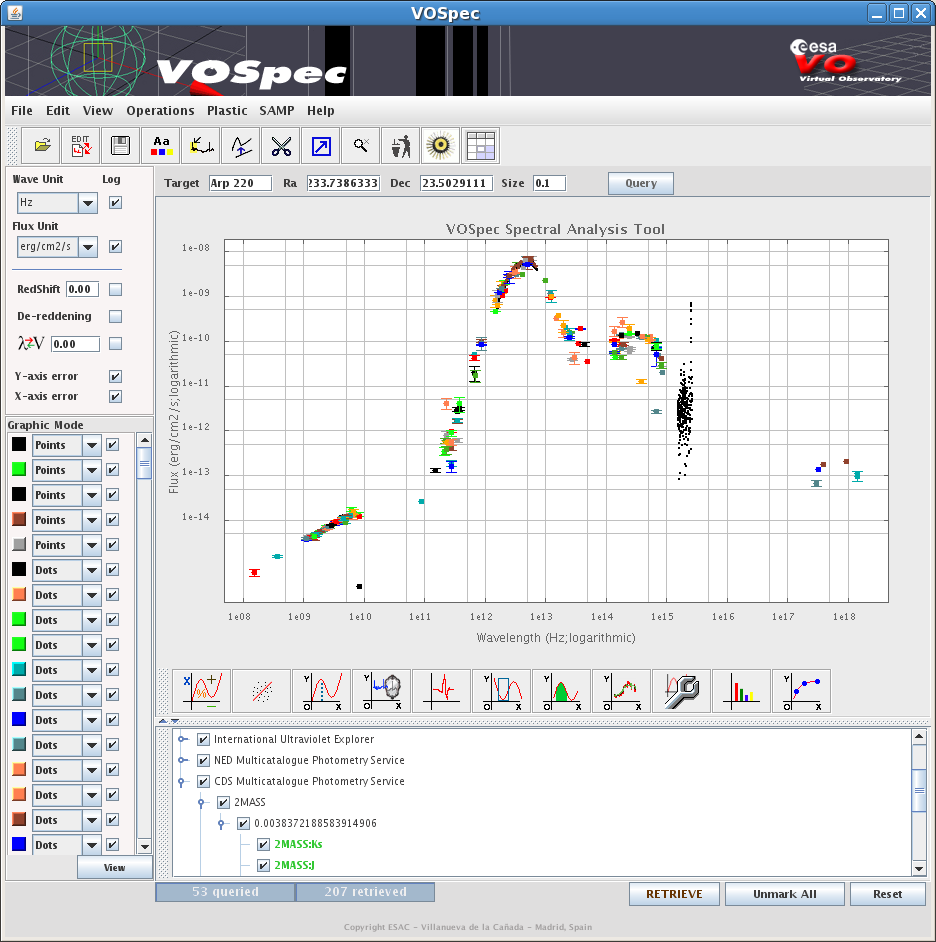Open the Points dropdown beside the gray swatch
Image resolution: width=936 pixels, height=942 pixels.
coord(92,545)
